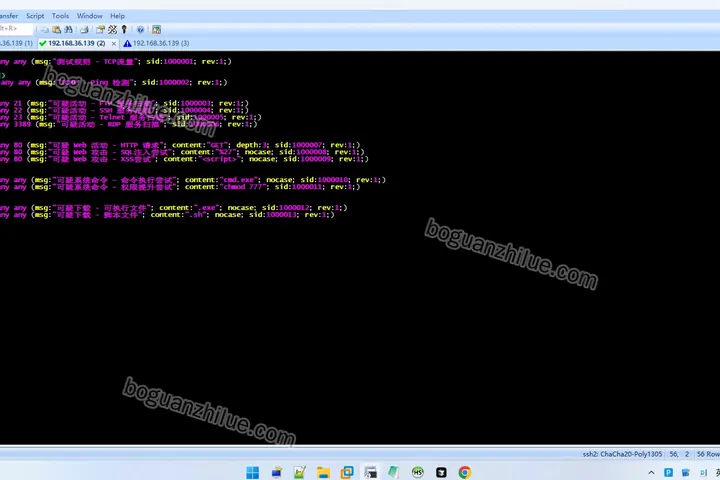
Task: Click the rule line with content ".sh"
Action: point(167,215)
